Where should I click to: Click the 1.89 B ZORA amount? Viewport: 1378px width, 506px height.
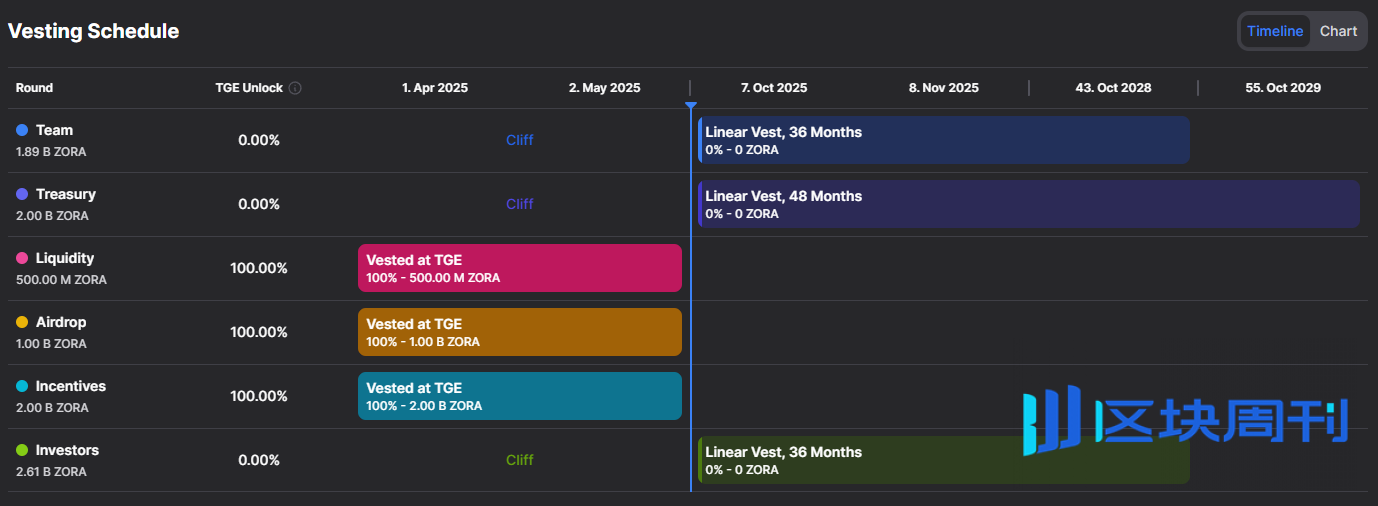coord(52,152)
